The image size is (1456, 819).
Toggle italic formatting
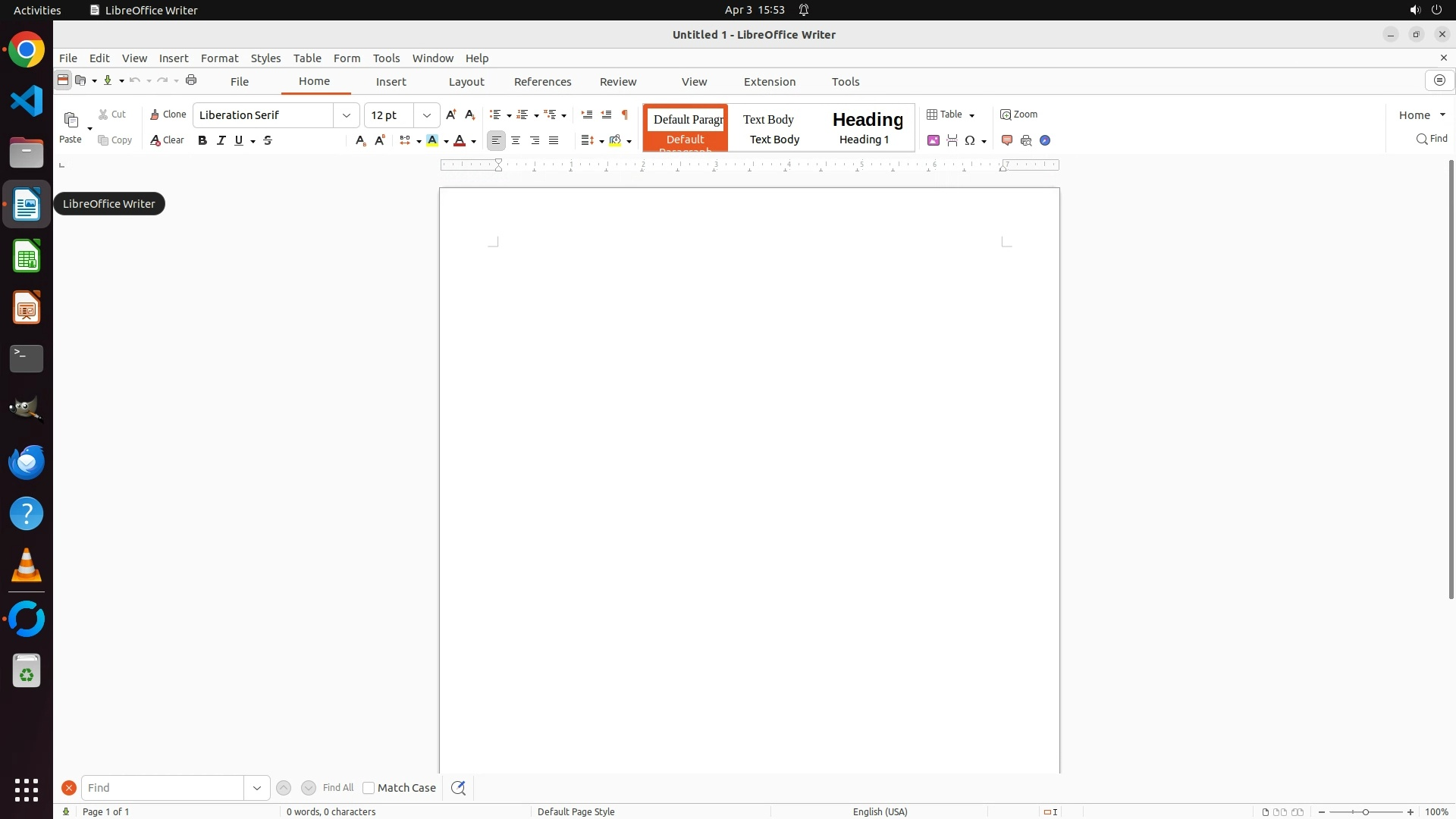221,140
